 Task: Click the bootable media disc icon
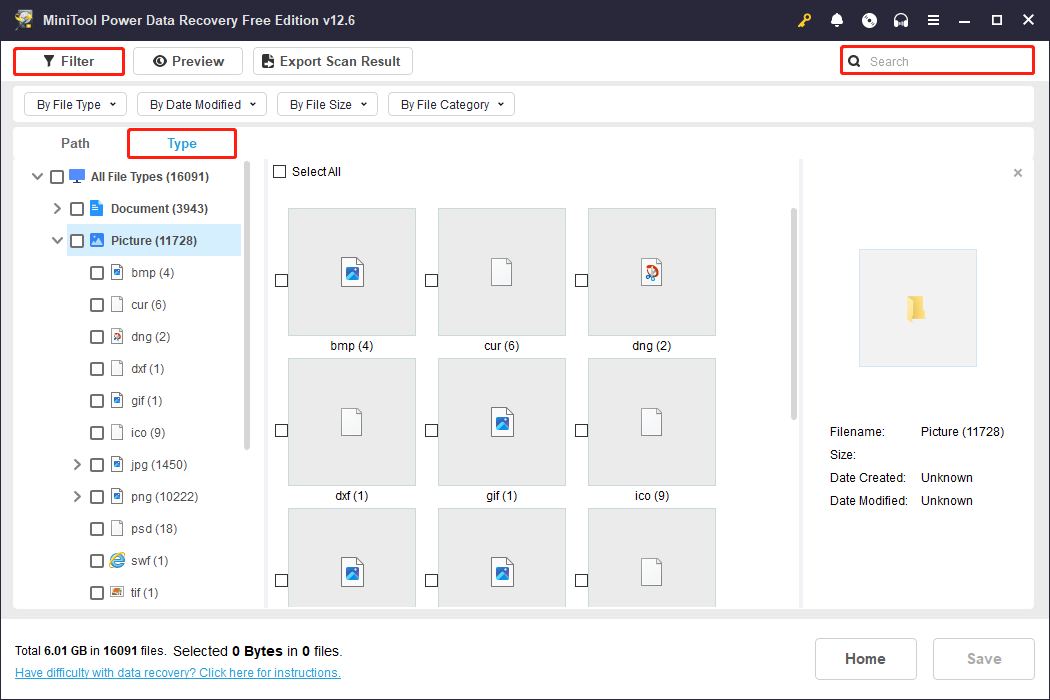point(869,19)
